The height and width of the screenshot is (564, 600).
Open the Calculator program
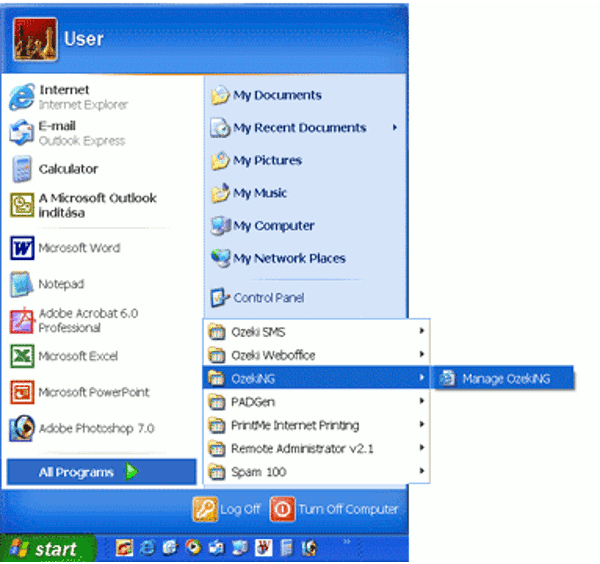(x=54, y=169)
